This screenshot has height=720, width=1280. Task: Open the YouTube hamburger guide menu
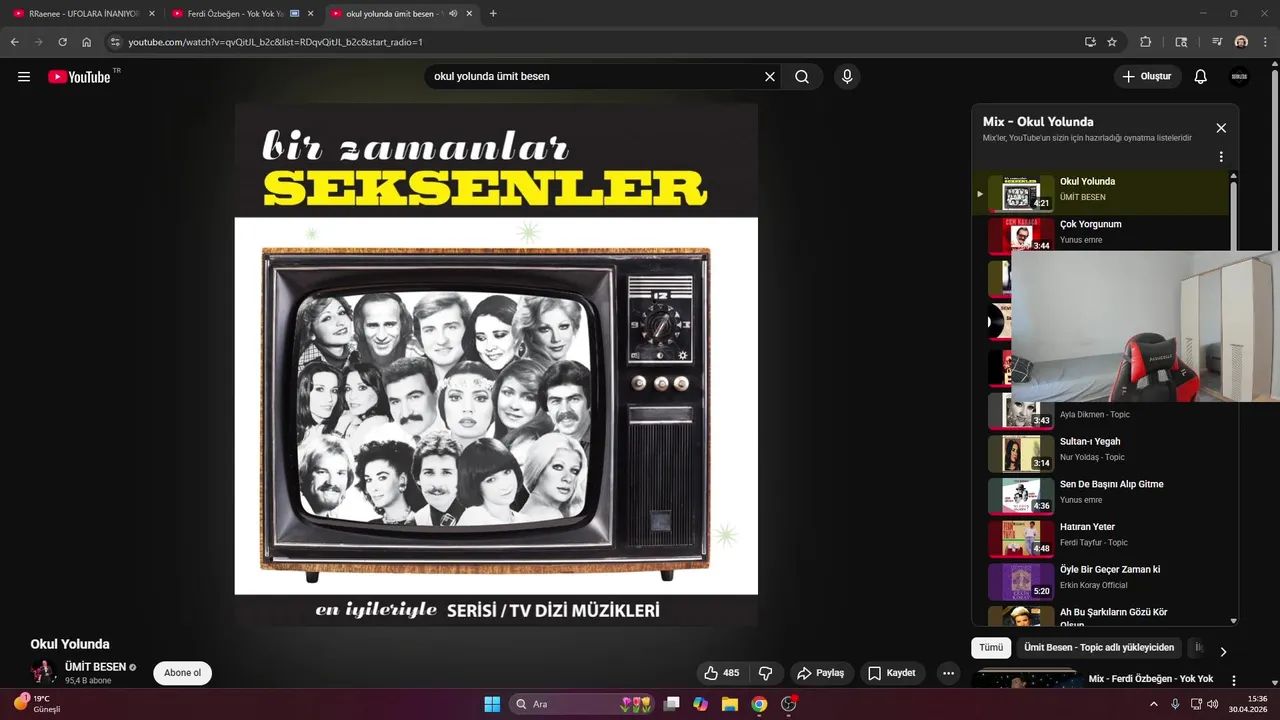(x=24, y=77)
